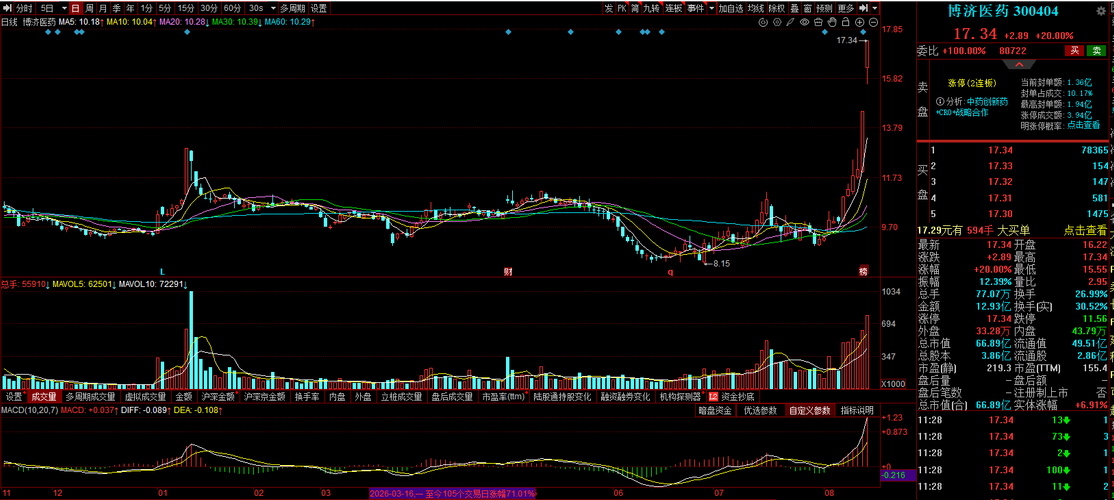Click the 优选参数 button
The width and height of the screenshot is (1114, 500).
click(759, 410)
